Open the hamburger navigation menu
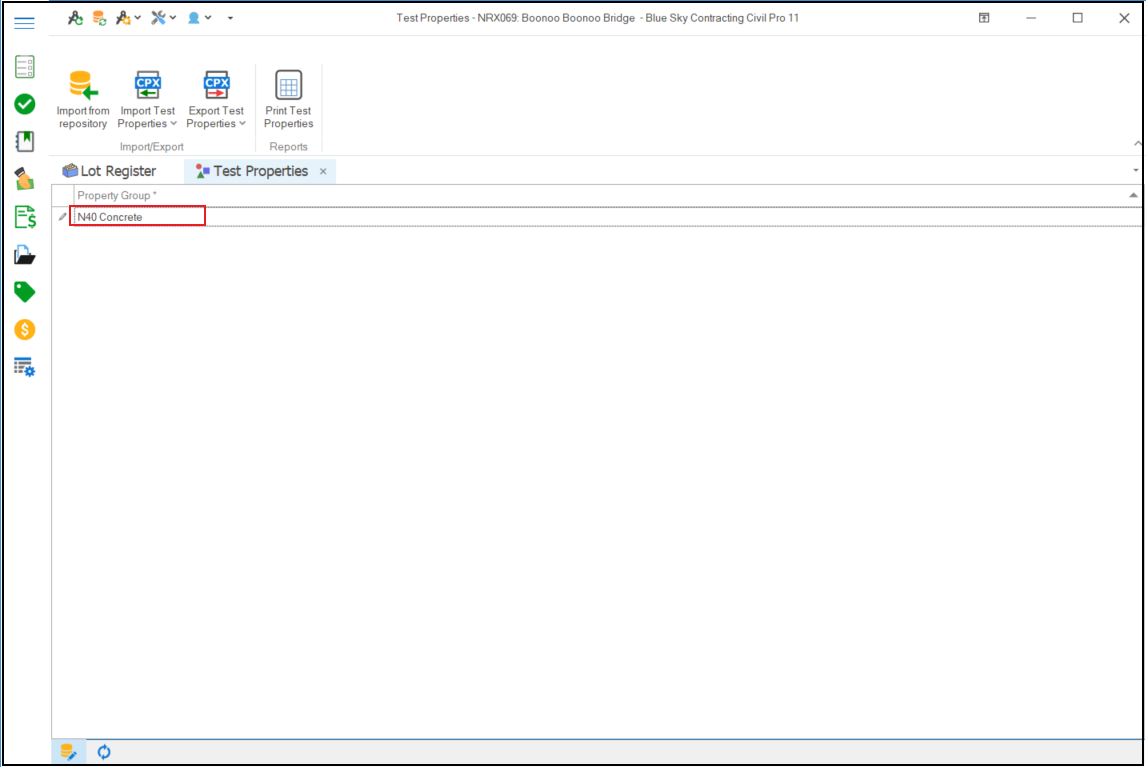Screen dimensions: 1146x767 [x=25, y=23]
